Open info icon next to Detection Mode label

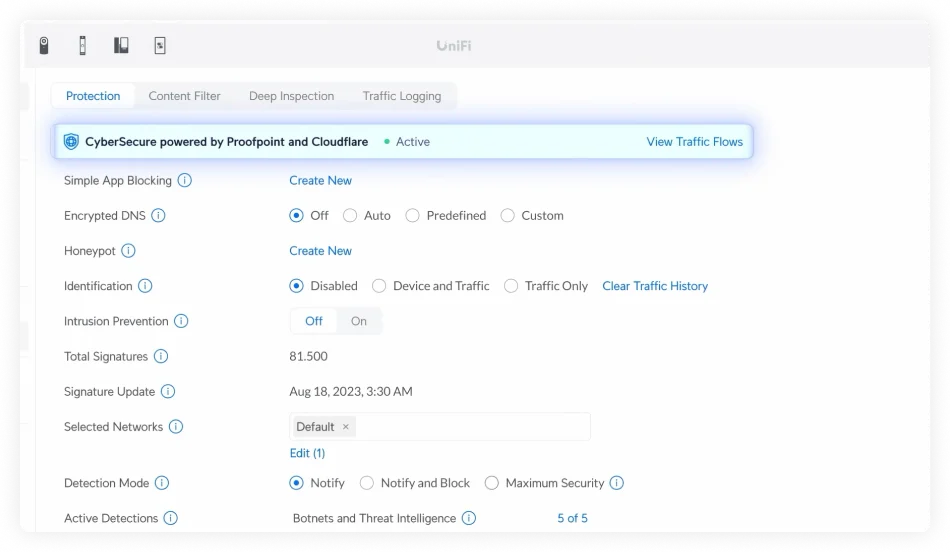pyautogui.click(x=162, y=483)
